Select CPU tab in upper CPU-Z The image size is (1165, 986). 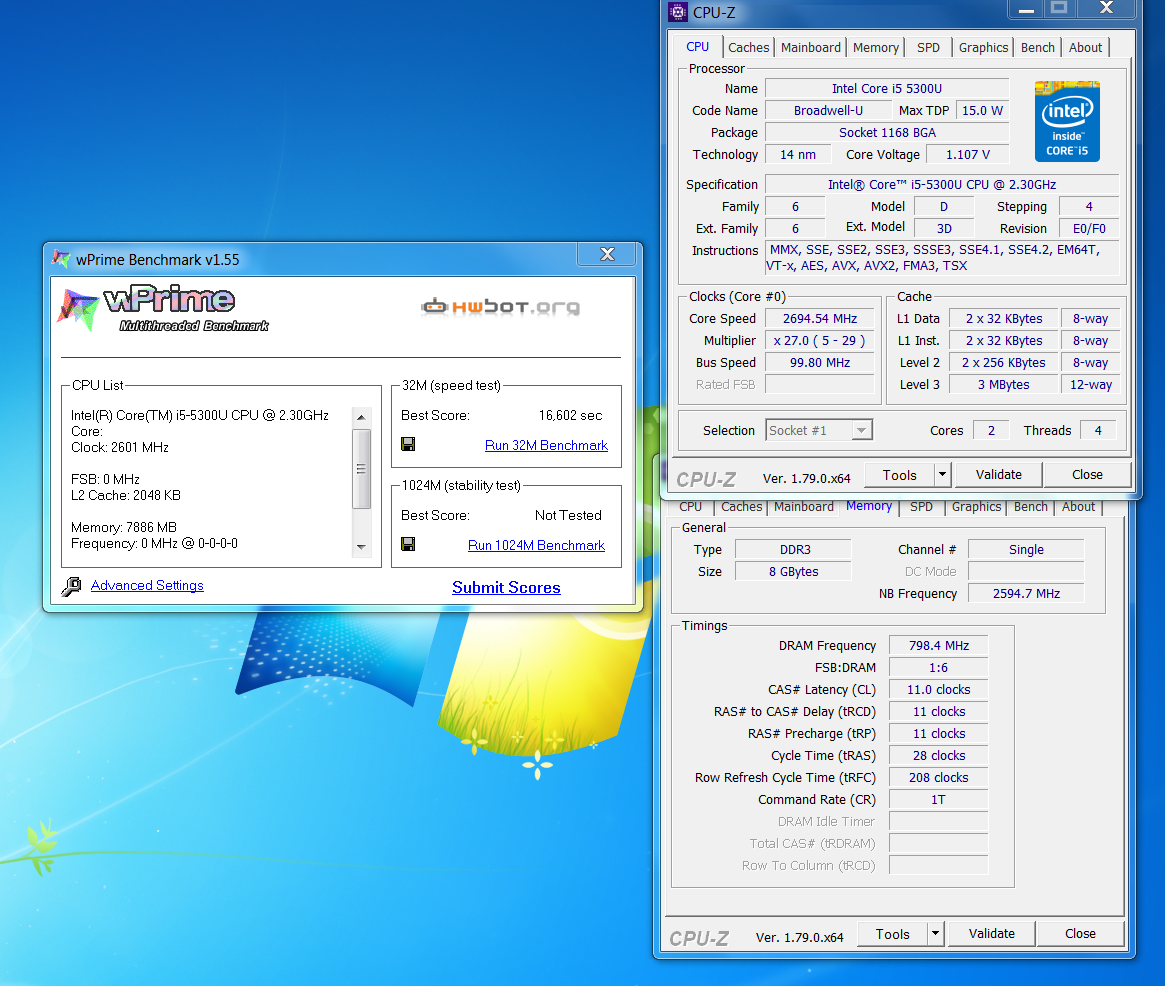point(698,46)
